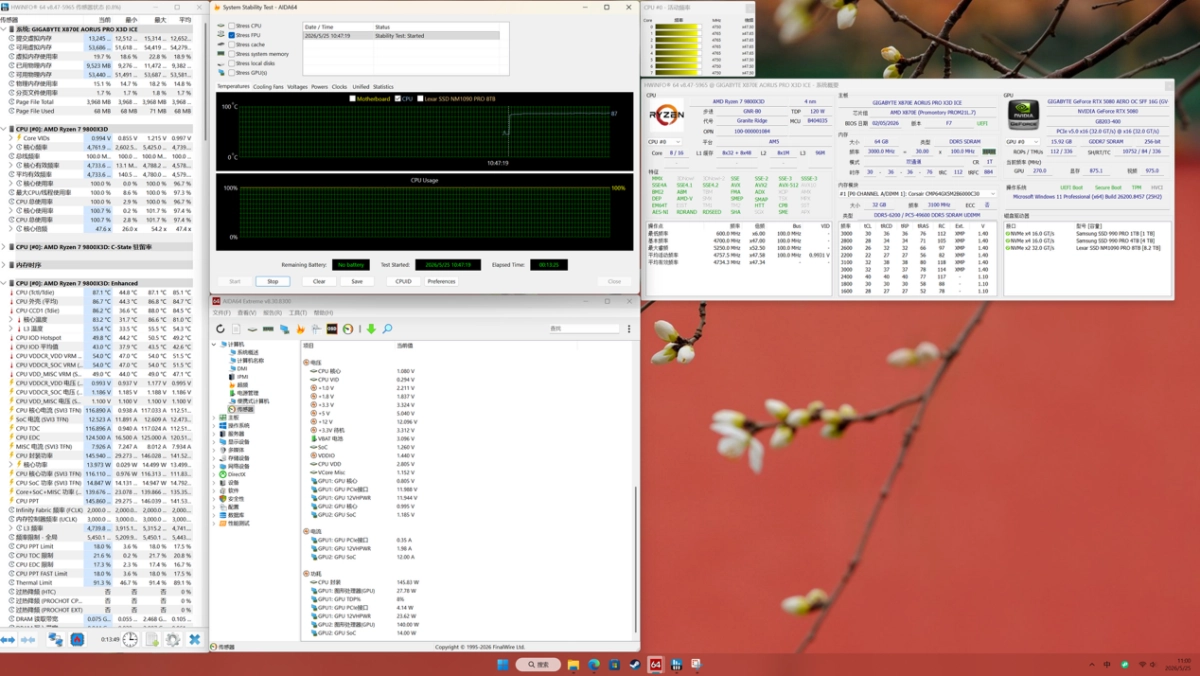The height and width of the screenshot is (676, 1200).
Task: Expand the 显示设备 tree node
Action: pyautogui.click(x=214, y=441)
